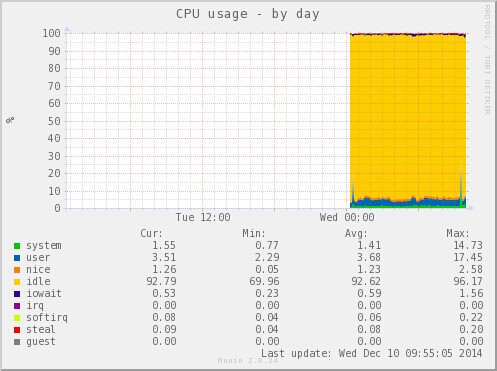The height and width of the screenshot is (371, 497).
Task: Click the 'Max:' column header
Action: tap(458, 233)
